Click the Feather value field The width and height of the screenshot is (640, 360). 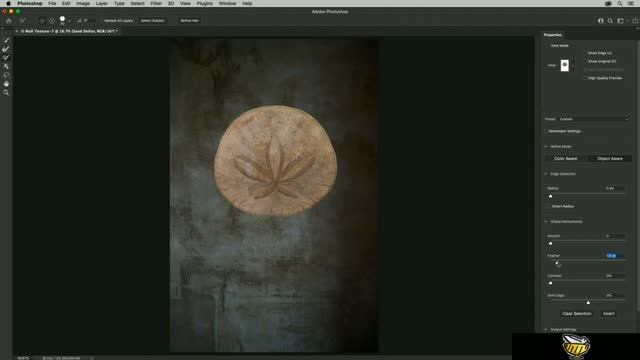pyautogui.click(x=614, y=256)
